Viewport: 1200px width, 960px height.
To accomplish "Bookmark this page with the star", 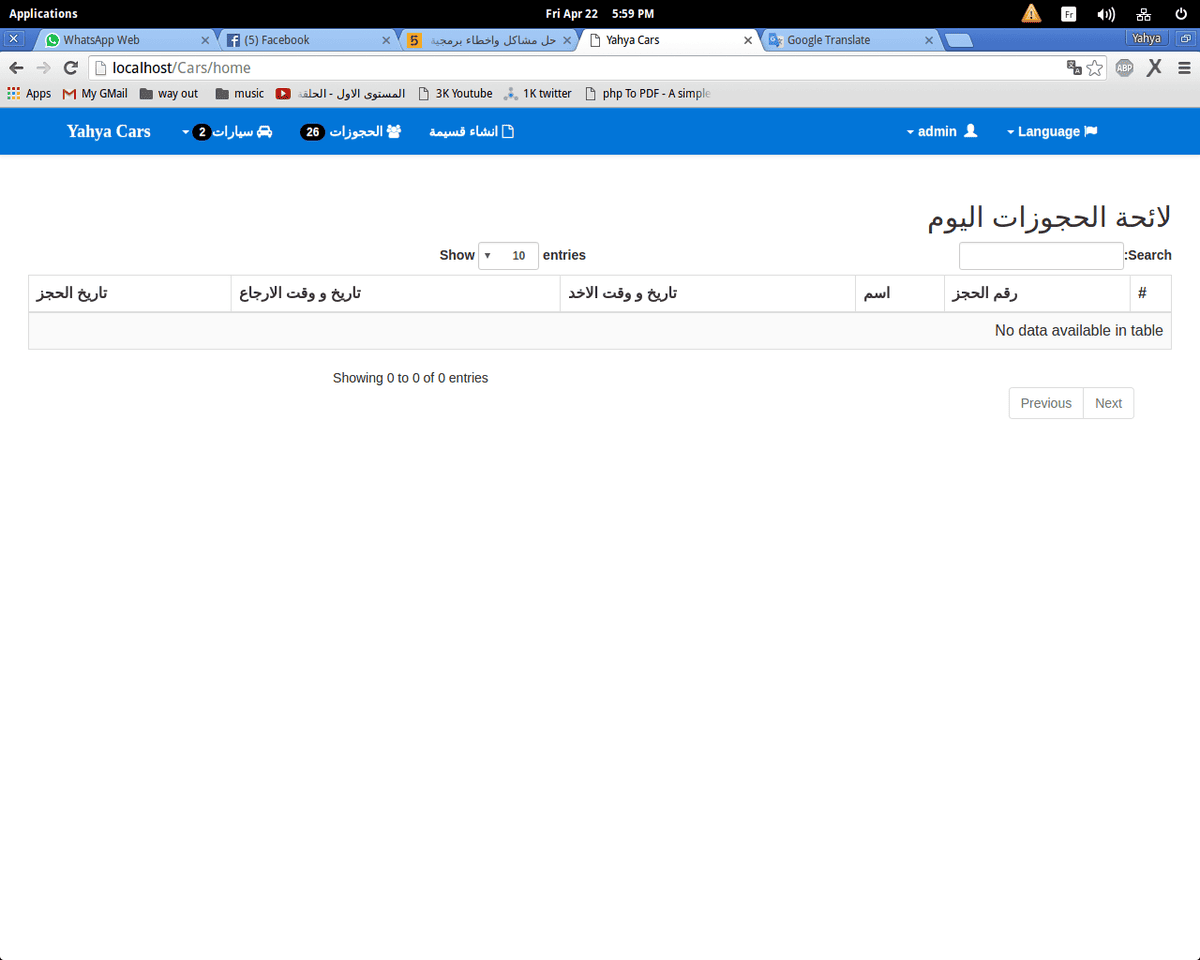I will click(1095, 68).
